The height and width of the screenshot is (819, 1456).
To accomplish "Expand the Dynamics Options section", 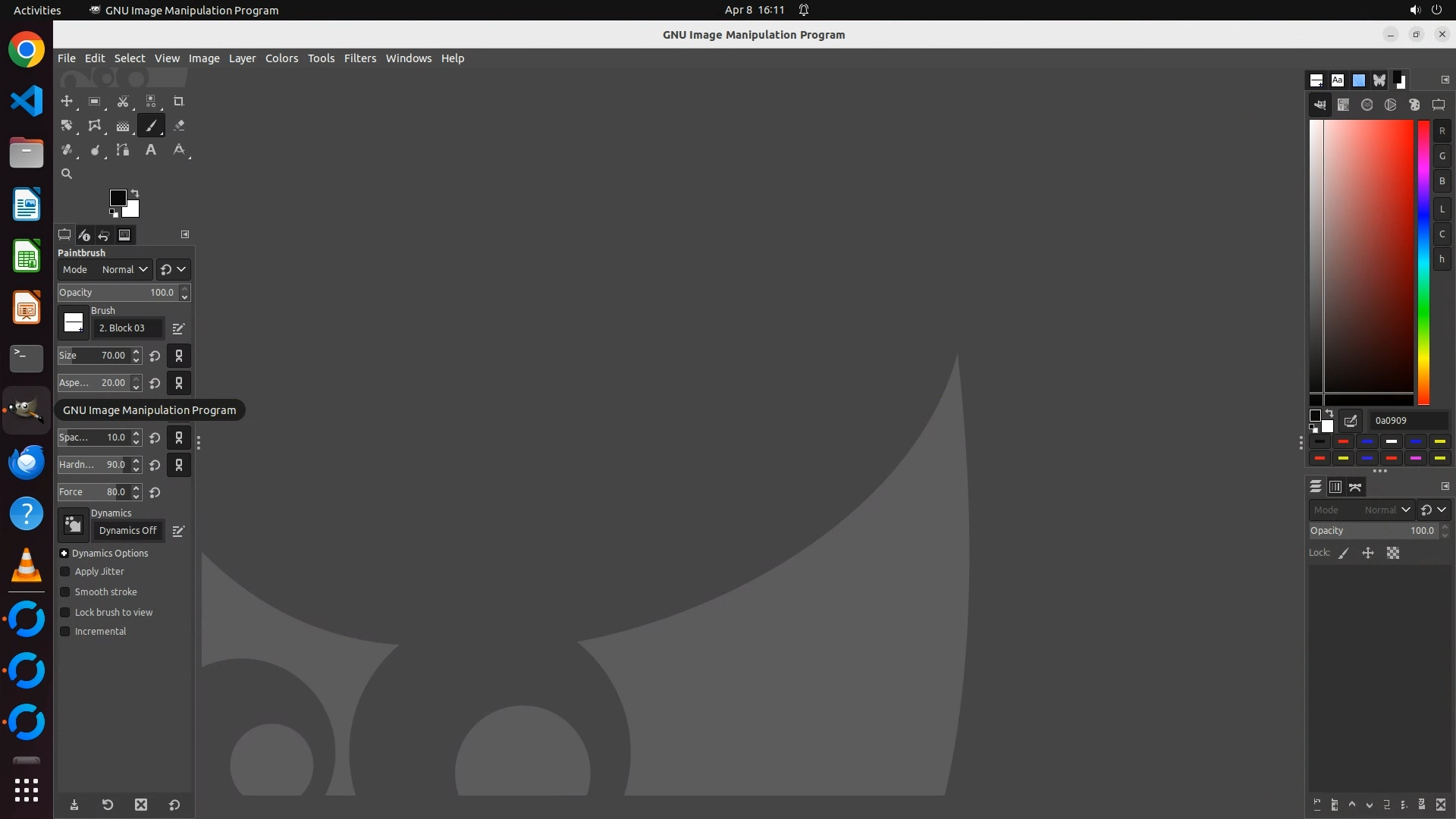I will (x=64, y=554).
